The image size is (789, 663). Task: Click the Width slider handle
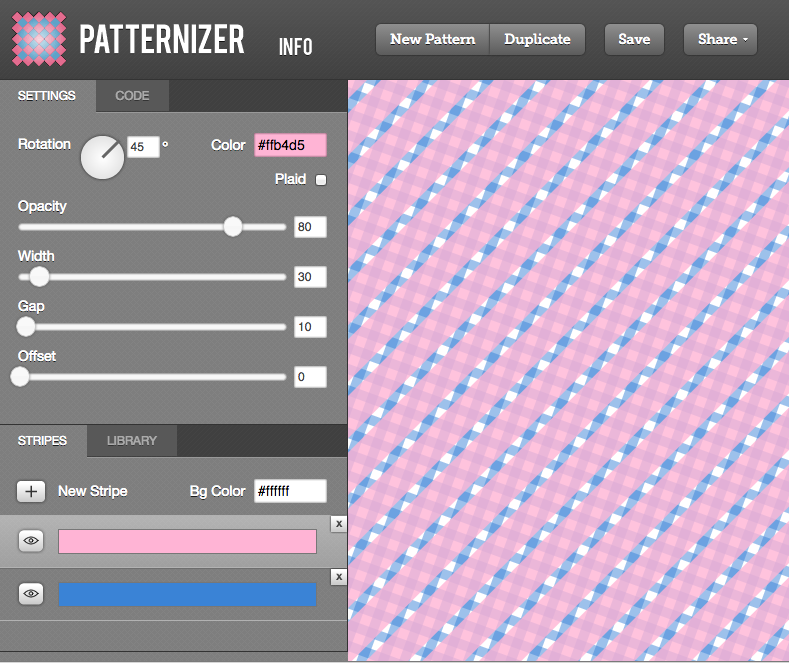39,277
